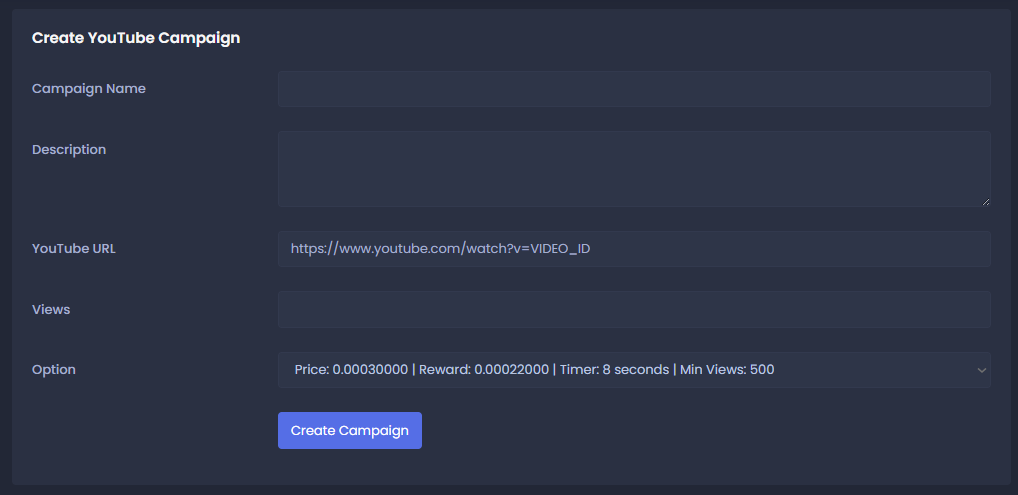1018x495 pixels.
Task: Click the Campaign Name input field
Action: pyautogui.click(x=634, y=89)
